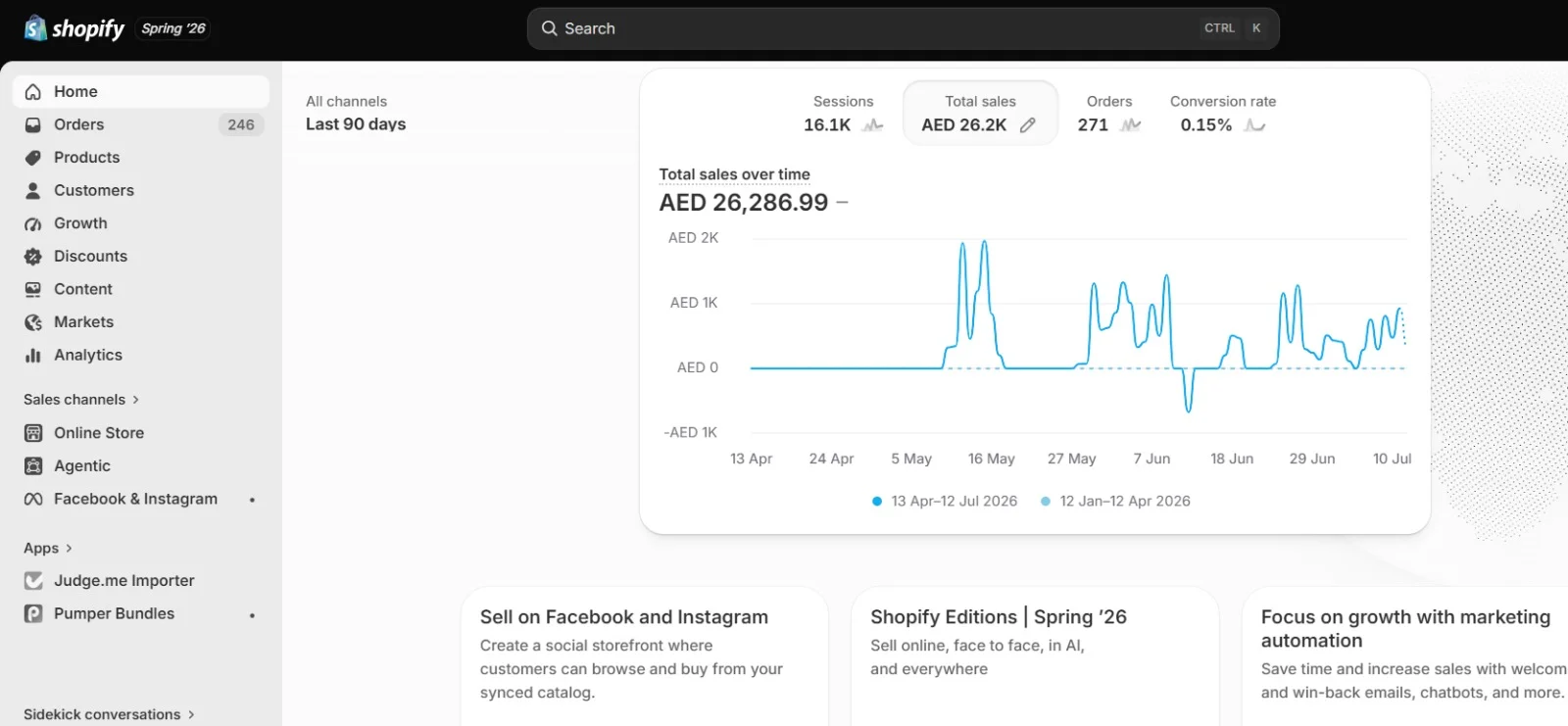Image resolution: width=1568 pixels, height=726 pixels.
Task: Click the Analytics bar chart icon
Action: [33, 356]
